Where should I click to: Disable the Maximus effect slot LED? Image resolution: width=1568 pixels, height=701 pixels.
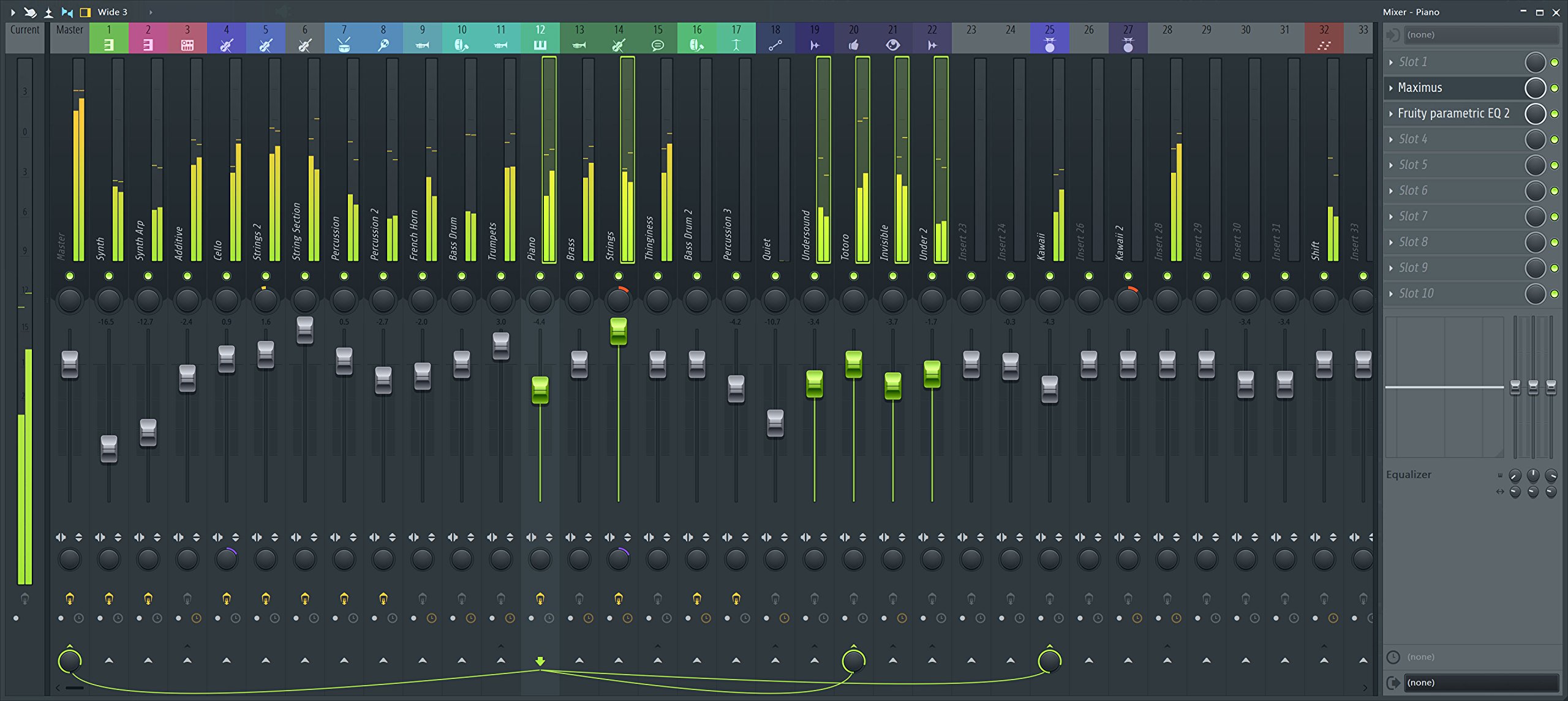(x=1555, y=88)
